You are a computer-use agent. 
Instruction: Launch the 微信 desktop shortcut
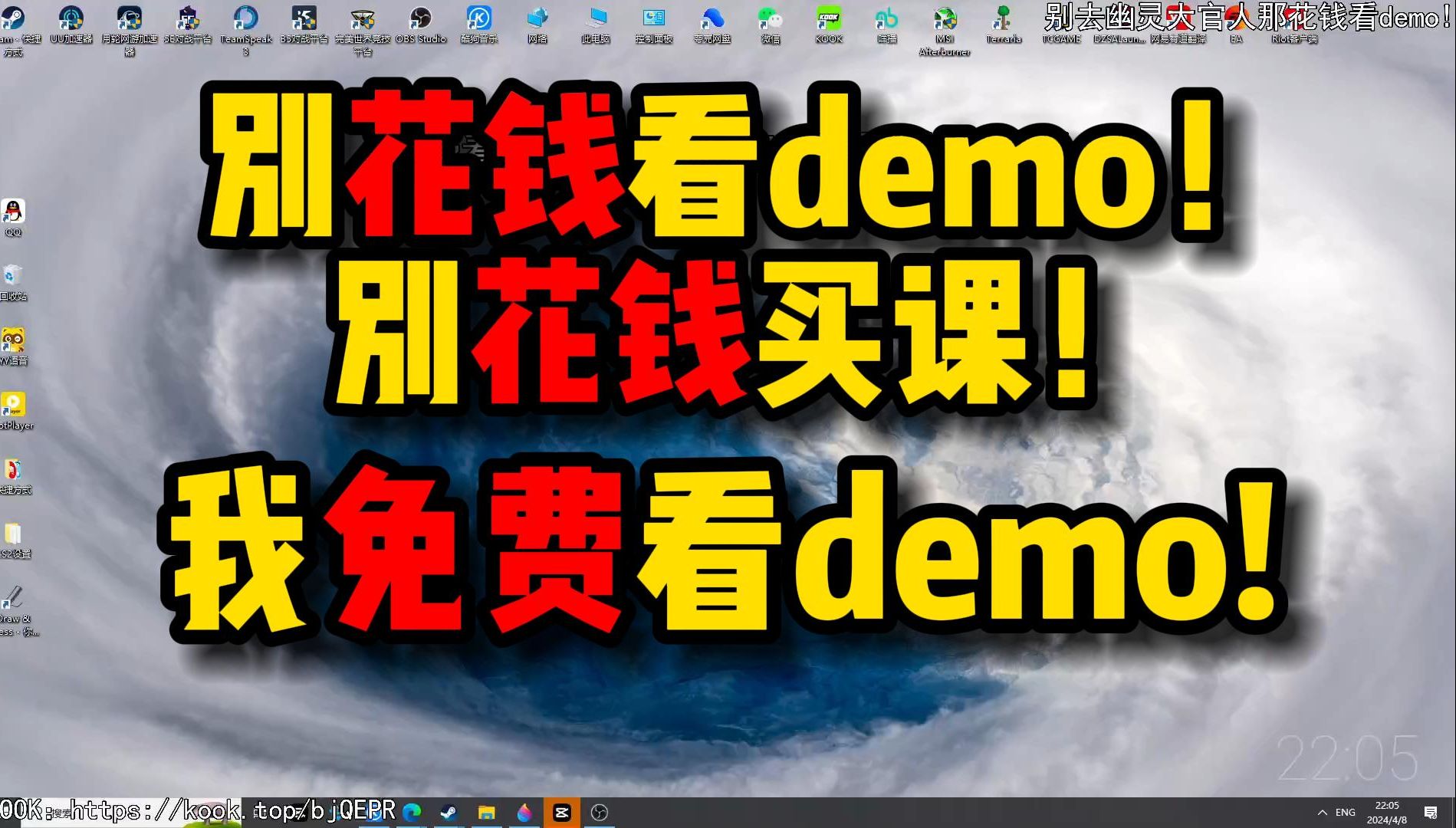coord(771,24)
